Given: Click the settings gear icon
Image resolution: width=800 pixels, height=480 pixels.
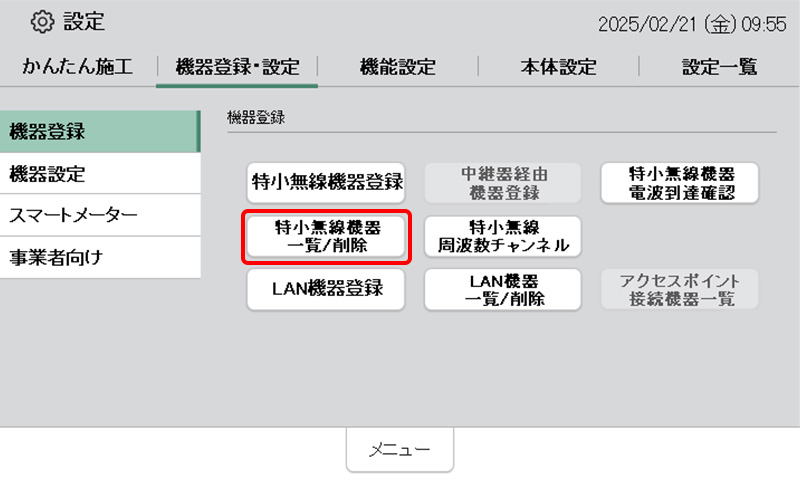Looking at the screenshot, I should [x=42, y=22].
